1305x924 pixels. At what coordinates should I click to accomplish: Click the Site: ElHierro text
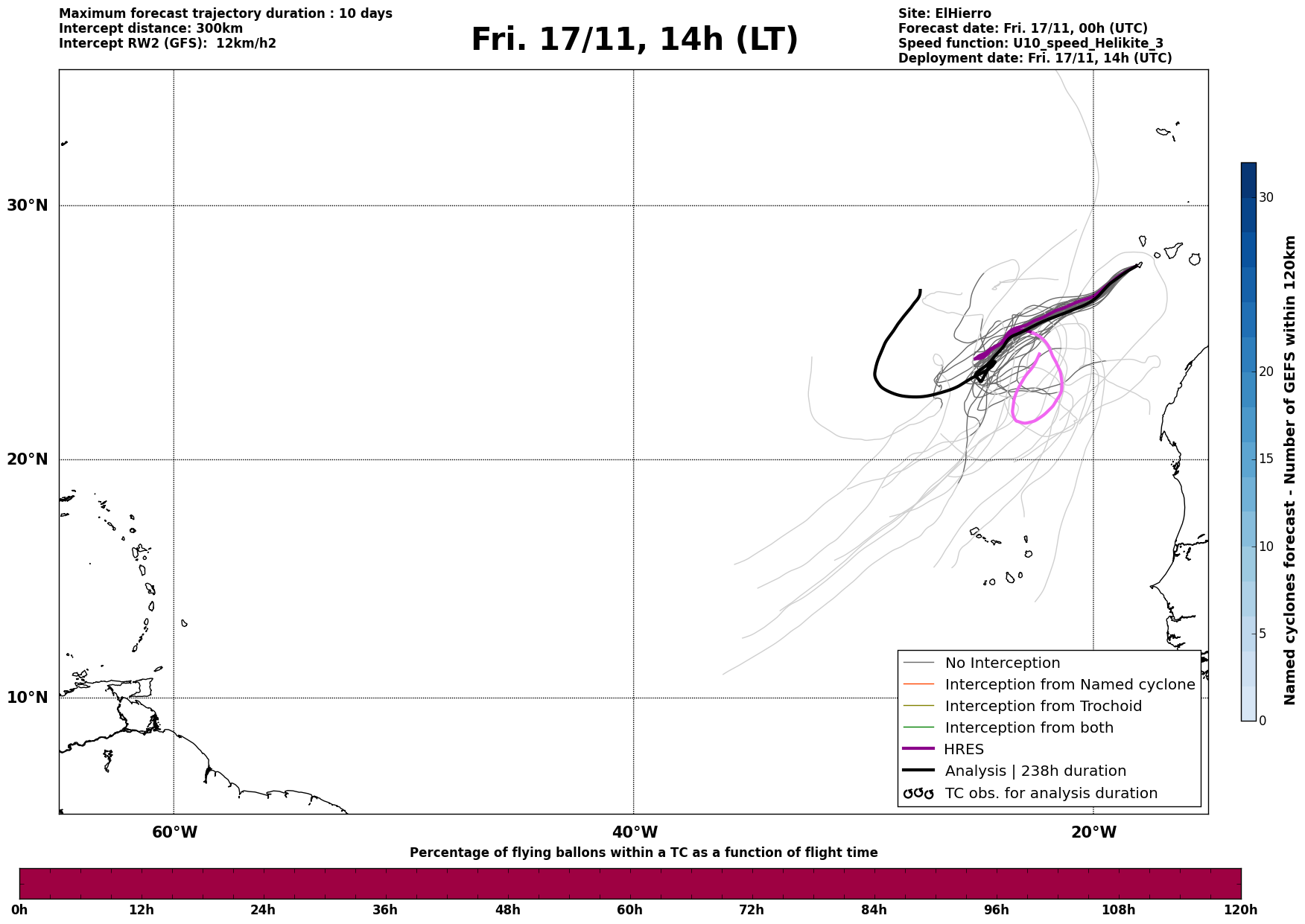944,13
